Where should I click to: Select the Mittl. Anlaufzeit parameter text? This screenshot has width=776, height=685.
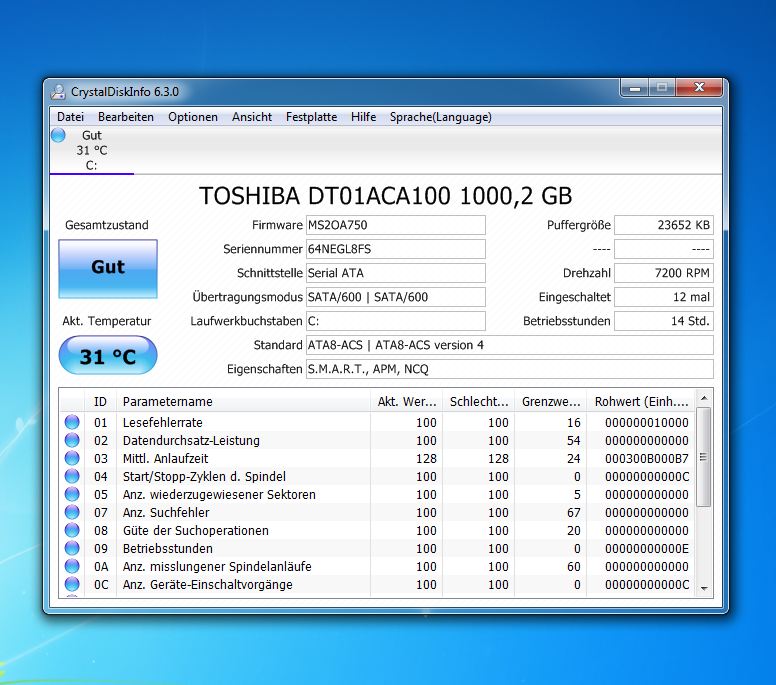(165, 458)
